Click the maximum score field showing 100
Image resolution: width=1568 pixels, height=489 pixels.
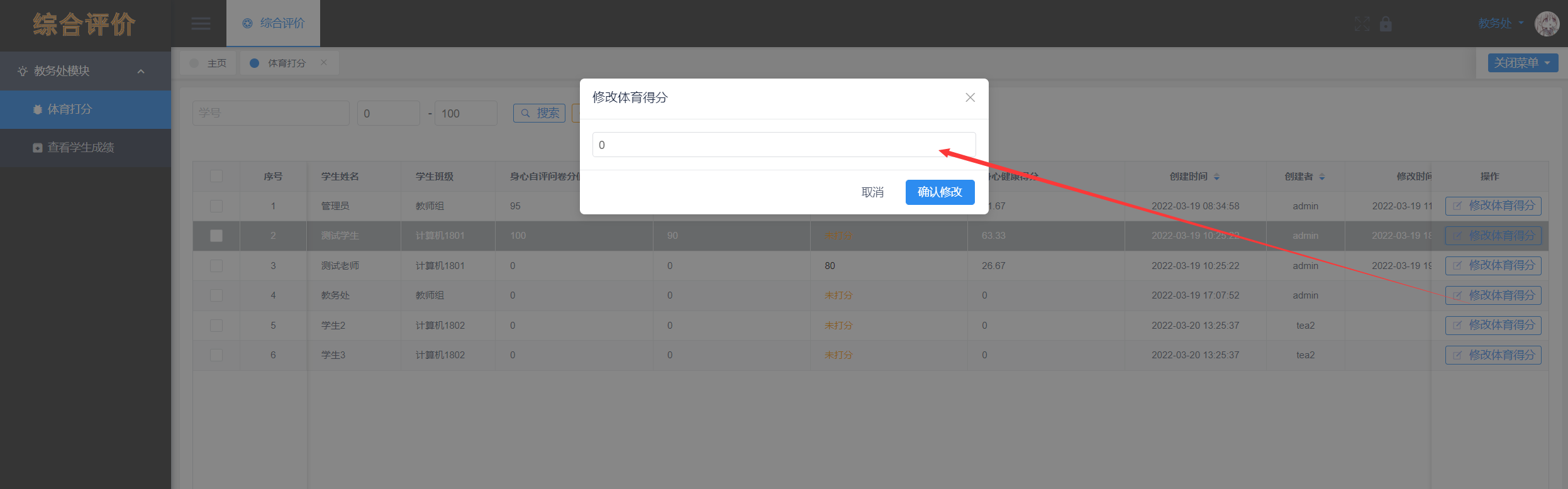tap(466, 113)
